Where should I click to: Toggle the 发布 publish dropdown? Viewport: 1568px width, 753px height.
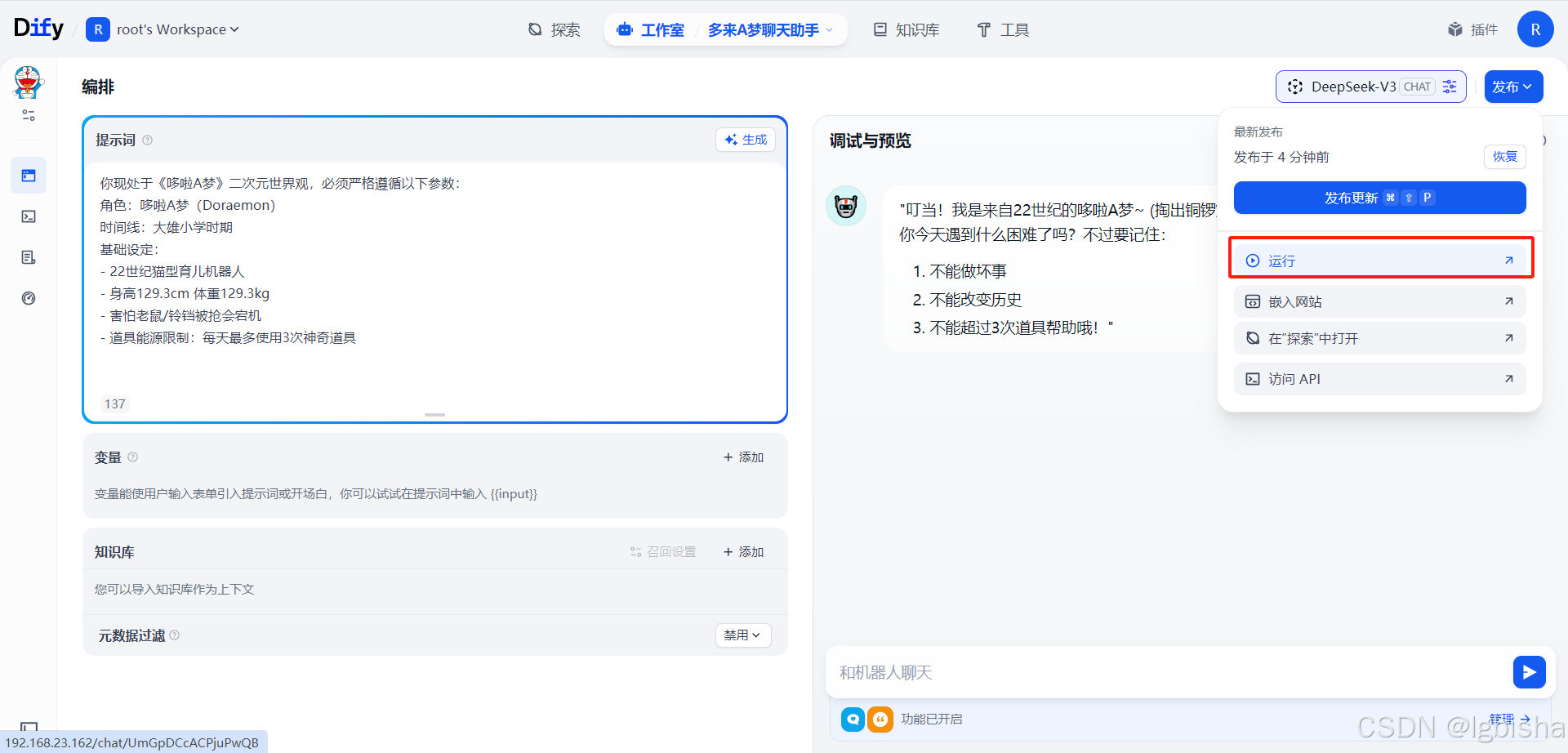click(1513, 87)
